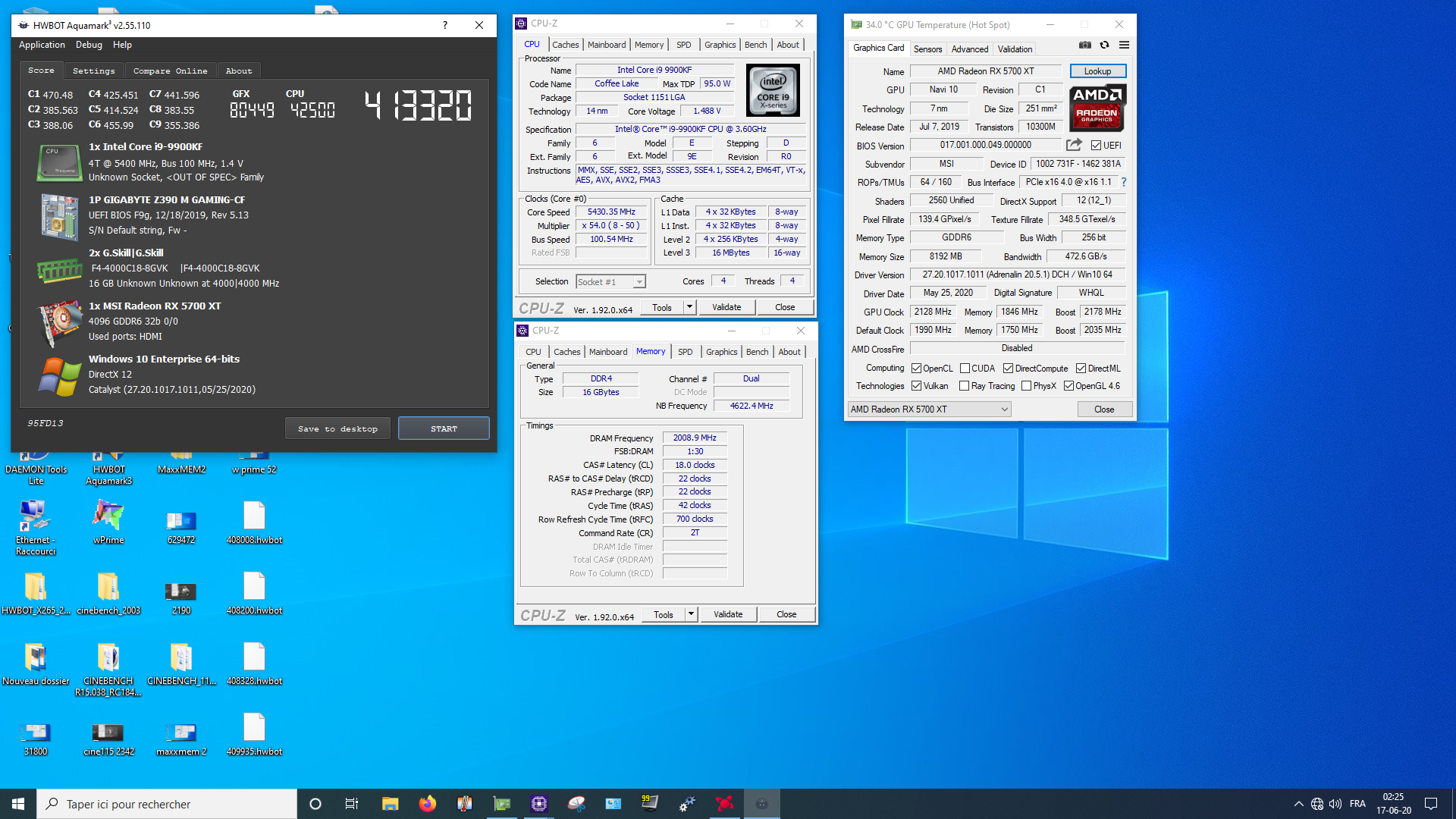Toggle UEFI checkbox in GPU-Z
The width and height of the screenshot is (1456, 819).
[1096, 145]
